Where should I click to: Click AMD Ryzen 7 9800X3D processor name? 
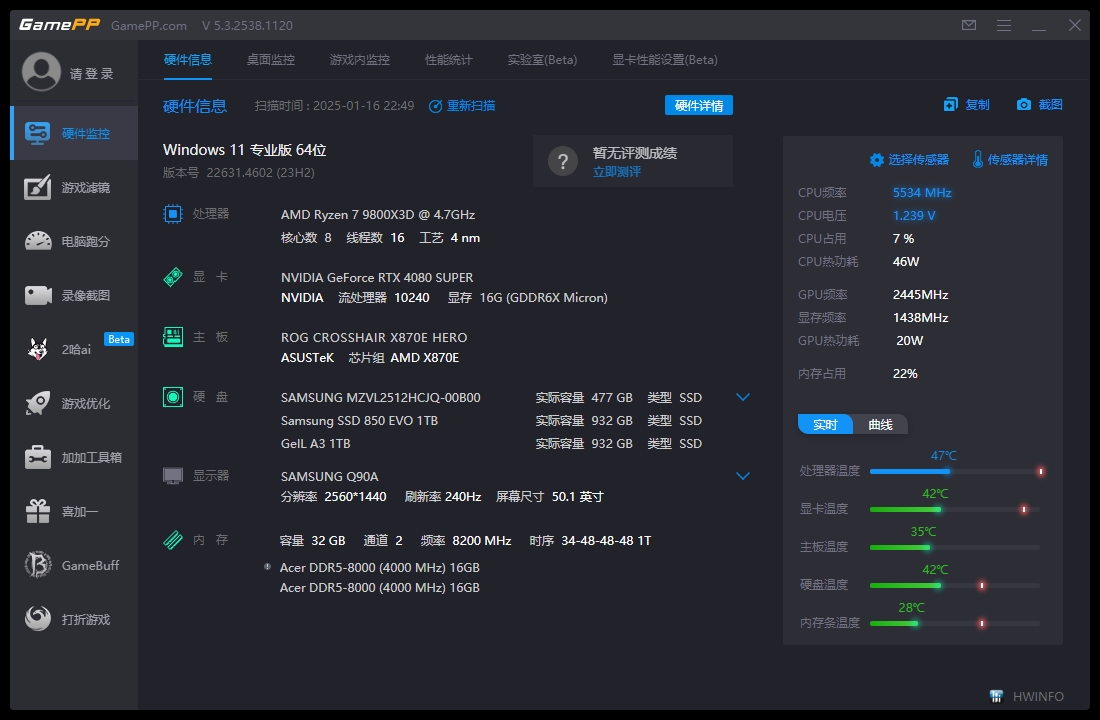pos(377,215)
